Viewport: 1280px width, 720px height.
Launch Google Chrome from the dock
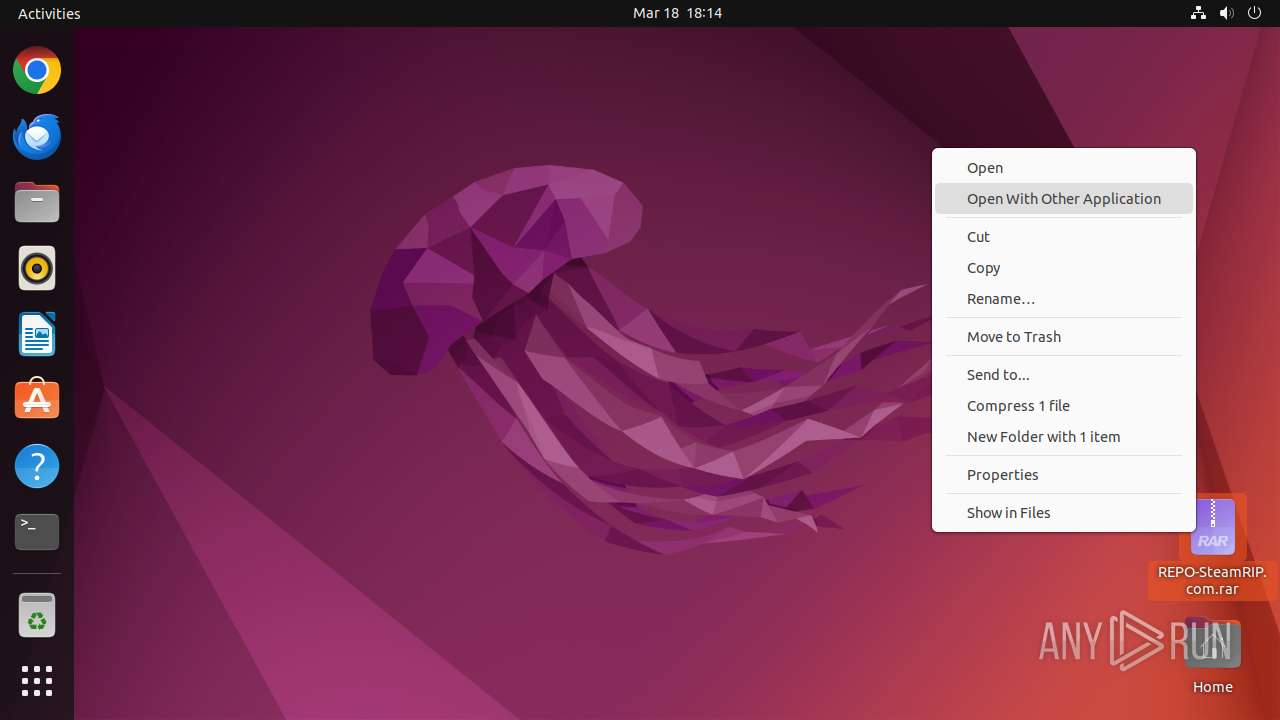pos(37,71)
